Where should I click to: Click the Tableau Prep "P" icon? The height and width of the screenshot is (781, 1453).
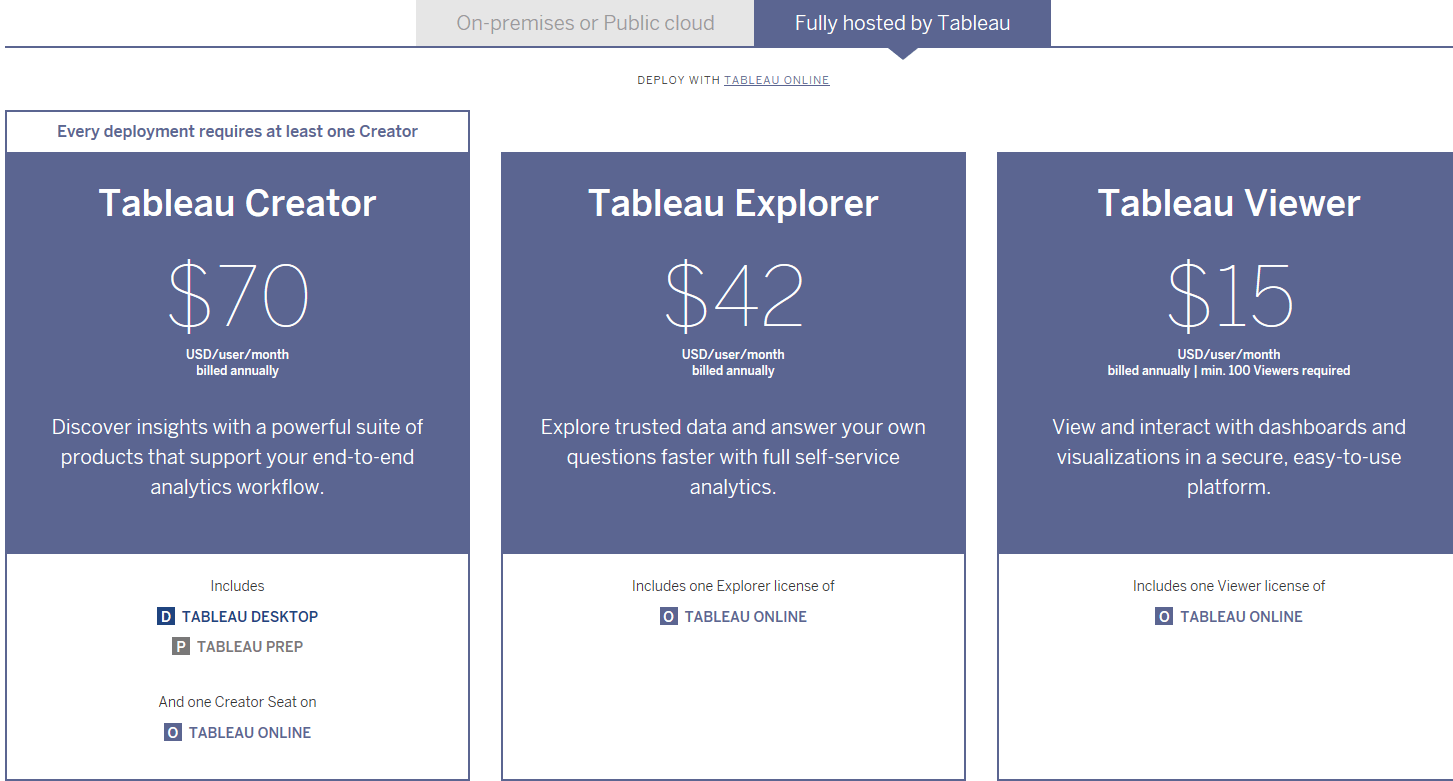pyautogui.click(x=180, y=646)
